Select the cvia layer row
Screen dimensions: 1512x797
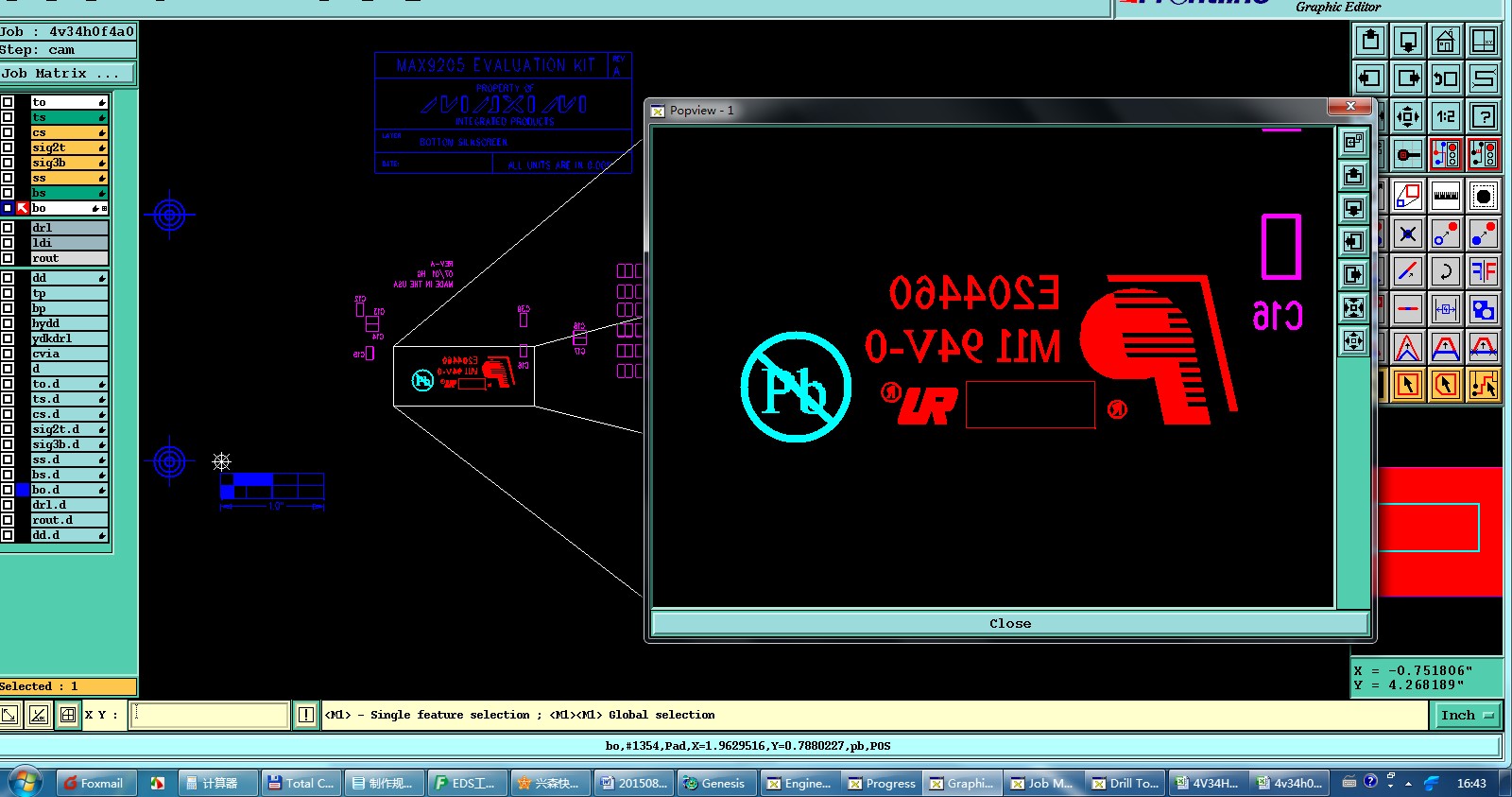tap(69, 354)
